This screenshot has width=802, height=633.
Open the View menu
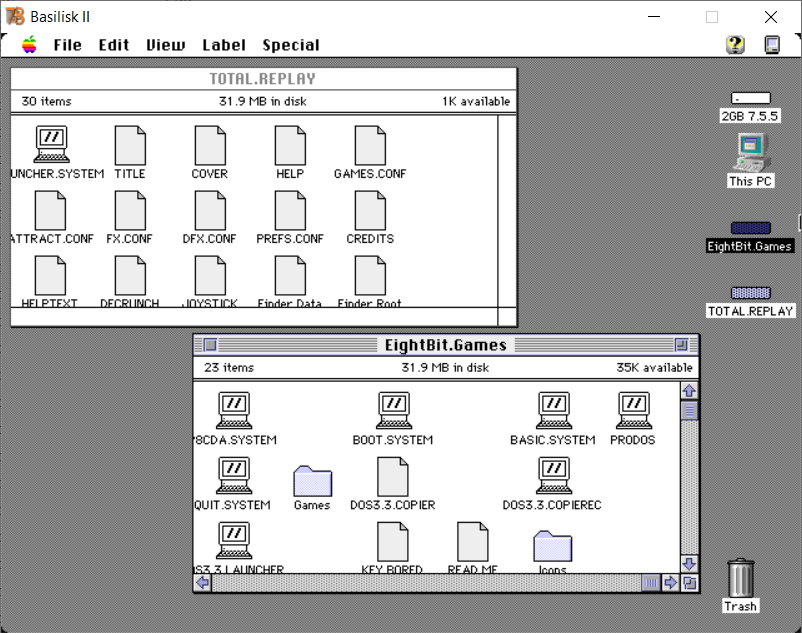point(165,45)
